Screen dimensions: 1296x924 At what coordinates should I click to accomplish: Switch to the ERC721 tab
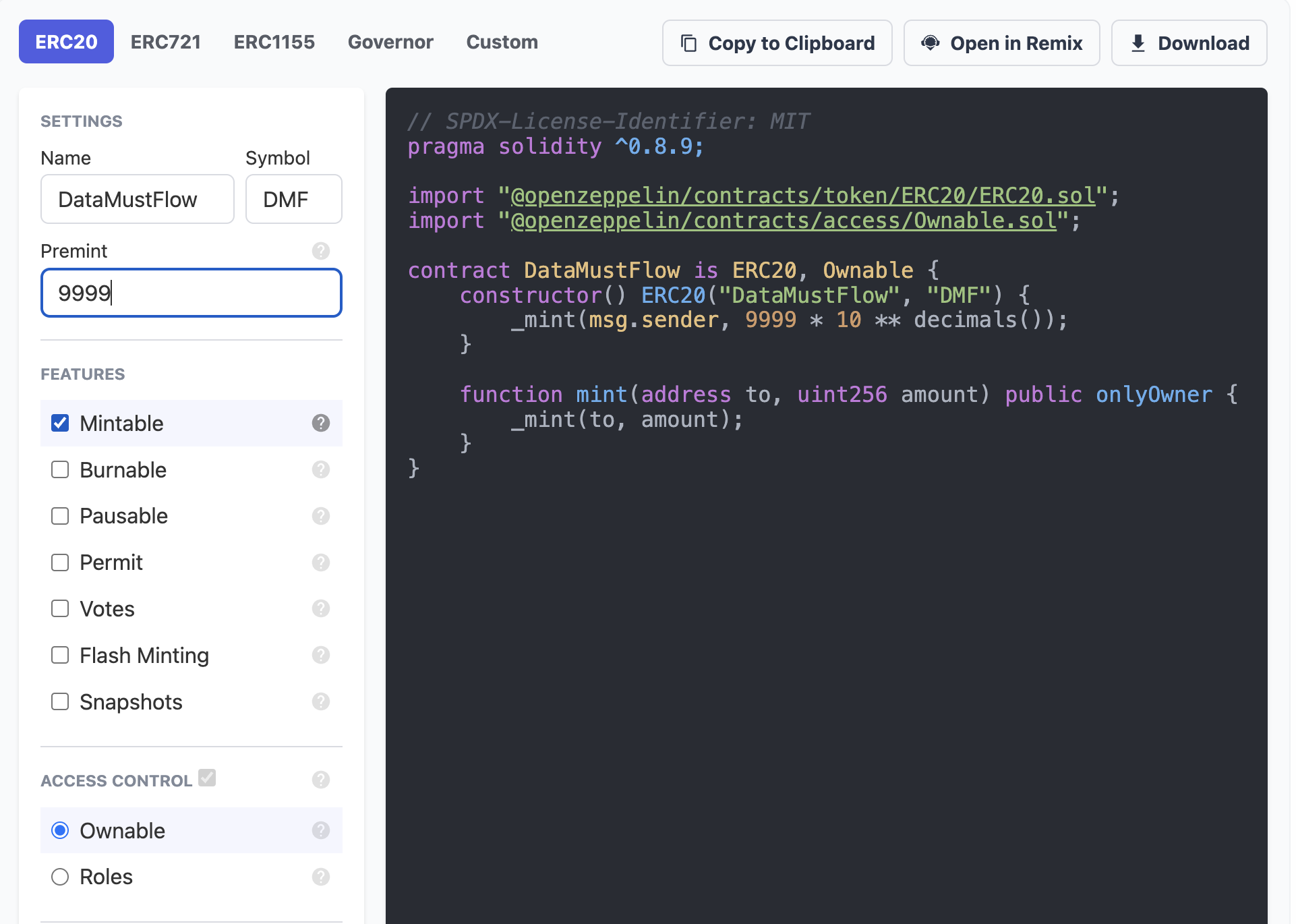166,42
